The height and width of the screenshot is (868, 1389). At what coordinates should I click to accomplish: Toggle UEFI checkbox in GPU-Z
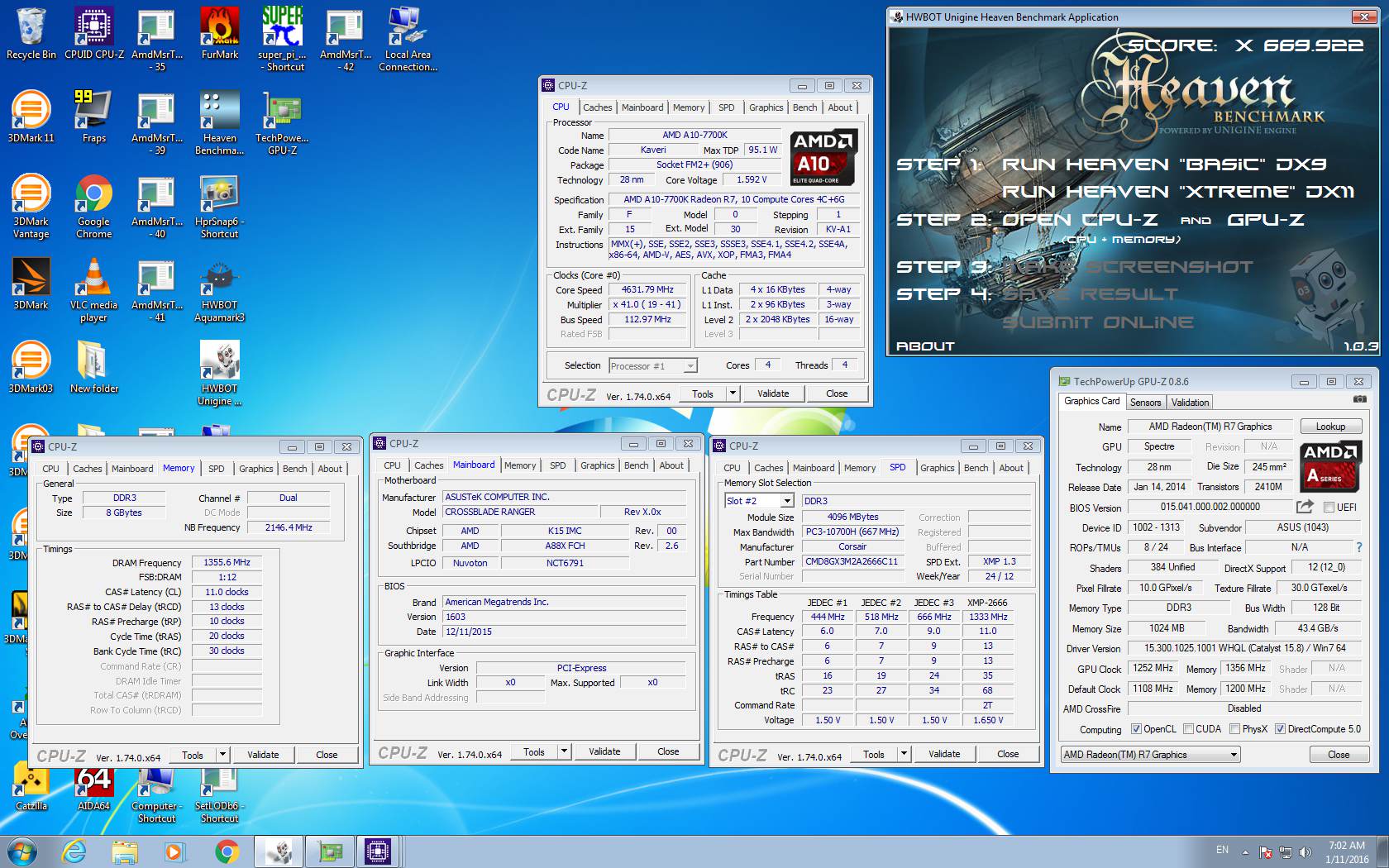click(1329, 508)
